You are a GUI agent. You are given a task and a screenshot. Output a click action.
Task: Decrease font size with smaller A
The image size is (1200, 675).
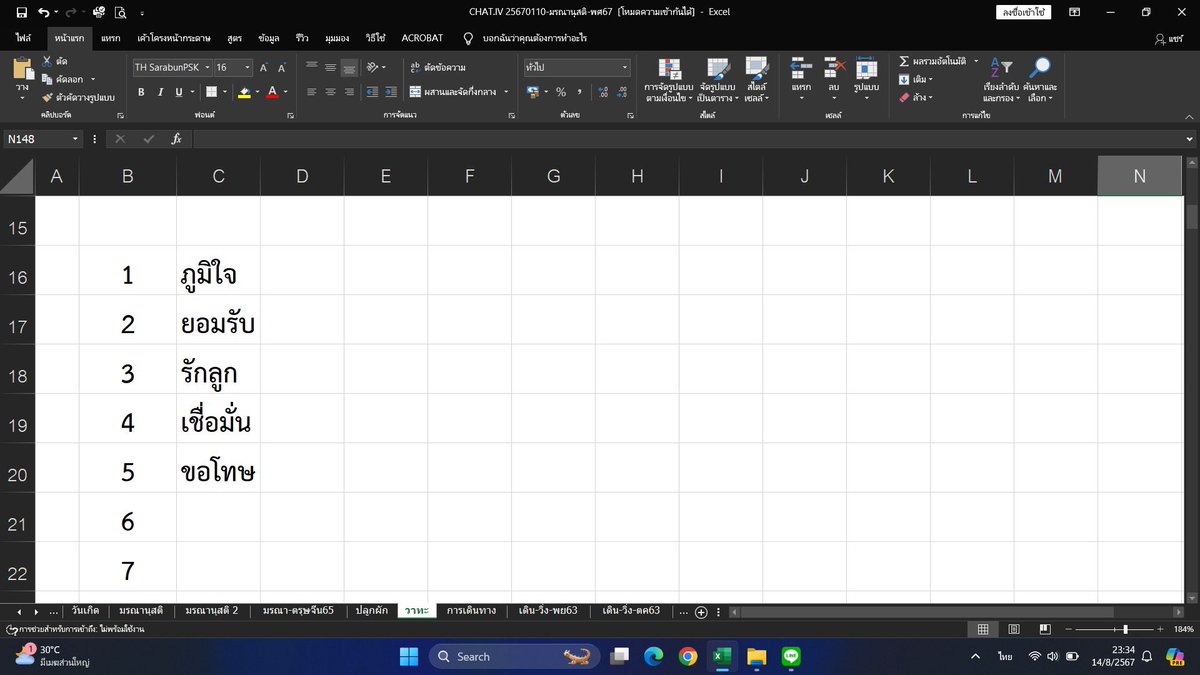coord(282,68)
